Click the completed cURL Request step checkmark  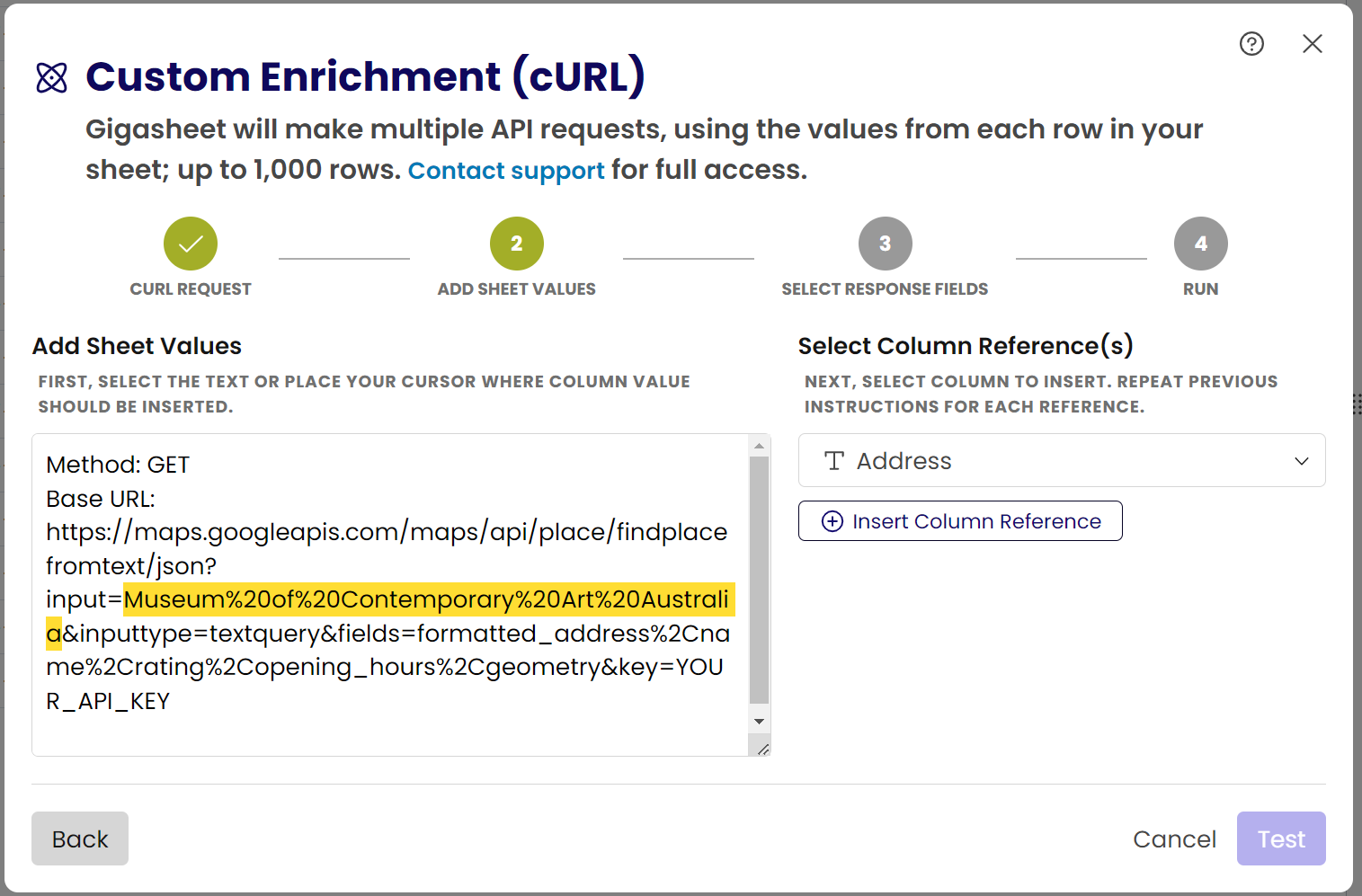tap(191, 244)
